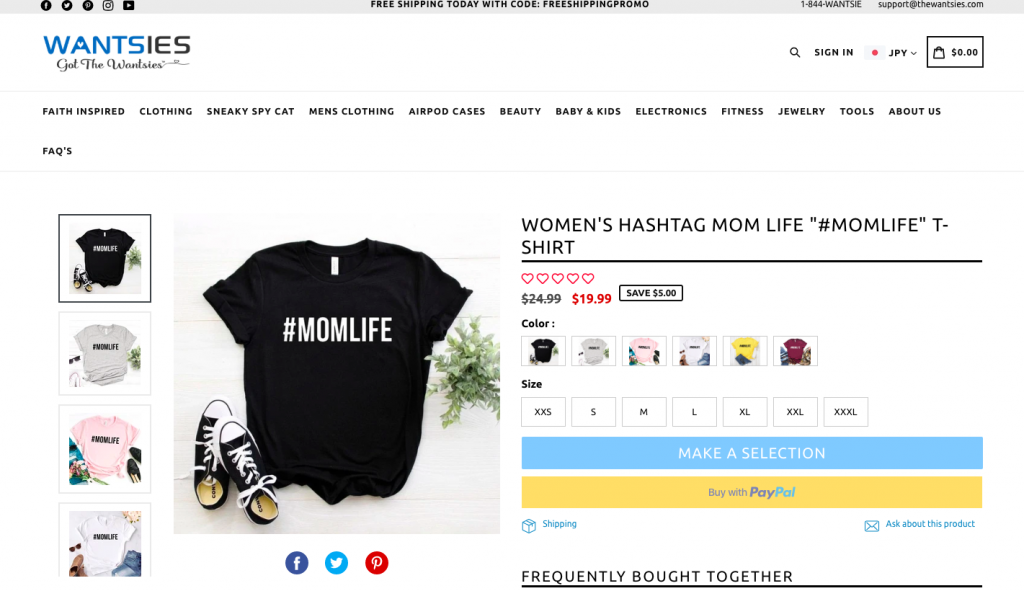
Task: Open the Jewelry menu
Action: coord(801,112)
